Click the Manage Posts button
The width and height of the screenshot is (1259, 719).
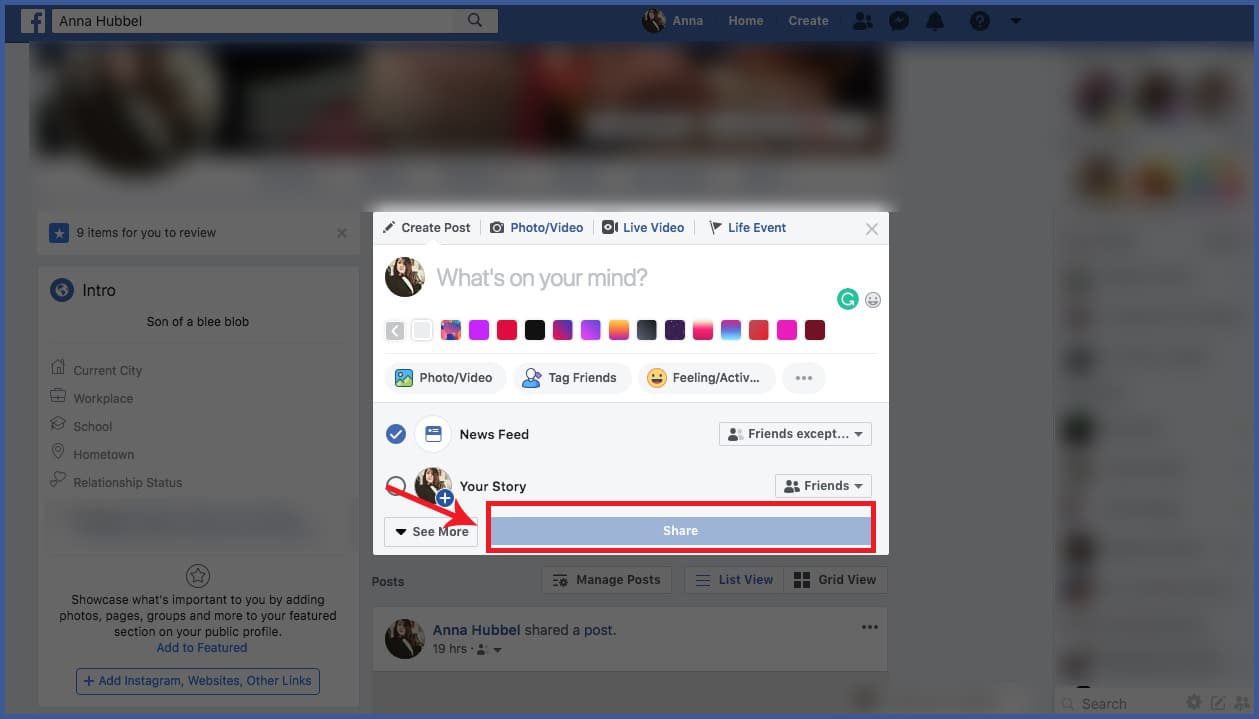(x=609, y=580)
